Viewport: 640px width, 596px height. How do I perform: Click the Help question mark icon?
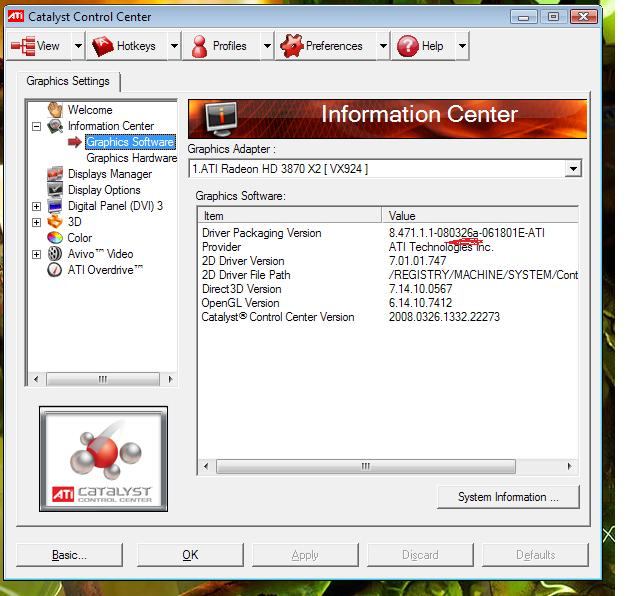408,46
